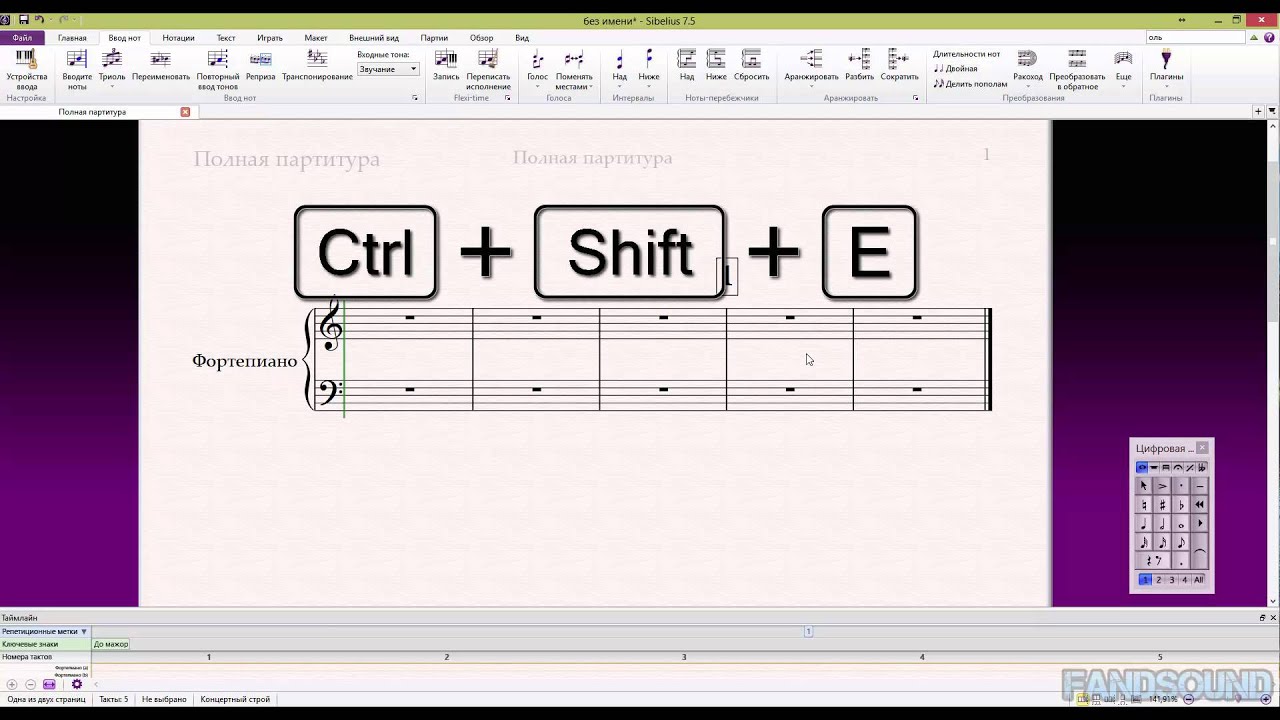The width and height of the screenshot is (1280, 720).
Task: Toggle voice 1 on keypad
Action: [x=1145, y=580]
